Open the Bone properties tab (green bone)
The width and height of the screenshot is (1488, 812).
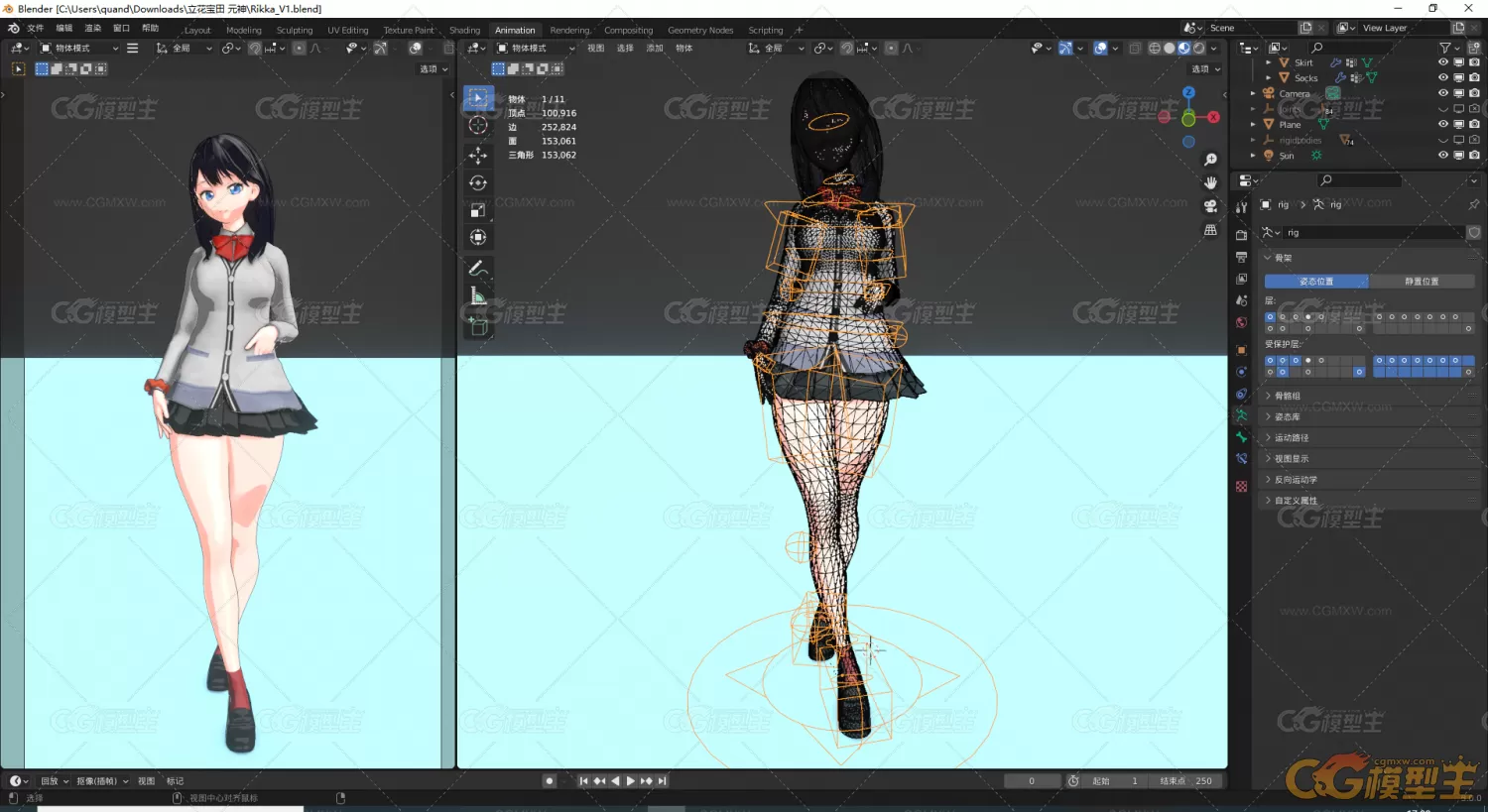[x=1241, y=437]
